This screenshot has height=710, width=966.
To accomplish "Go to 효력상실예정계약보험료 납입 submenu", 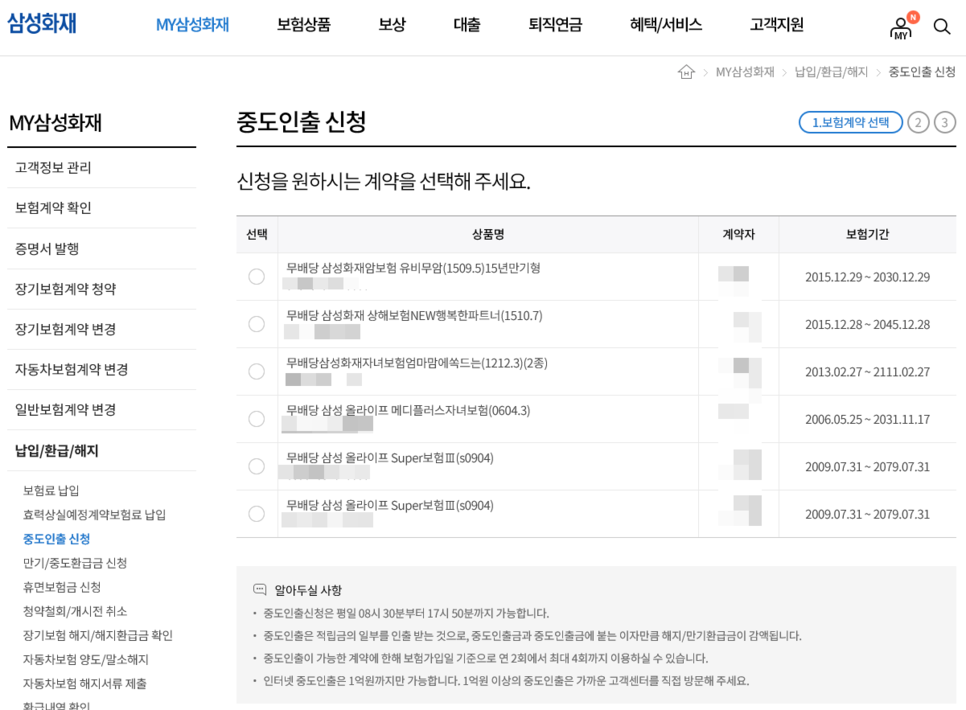I will point(94,515).
